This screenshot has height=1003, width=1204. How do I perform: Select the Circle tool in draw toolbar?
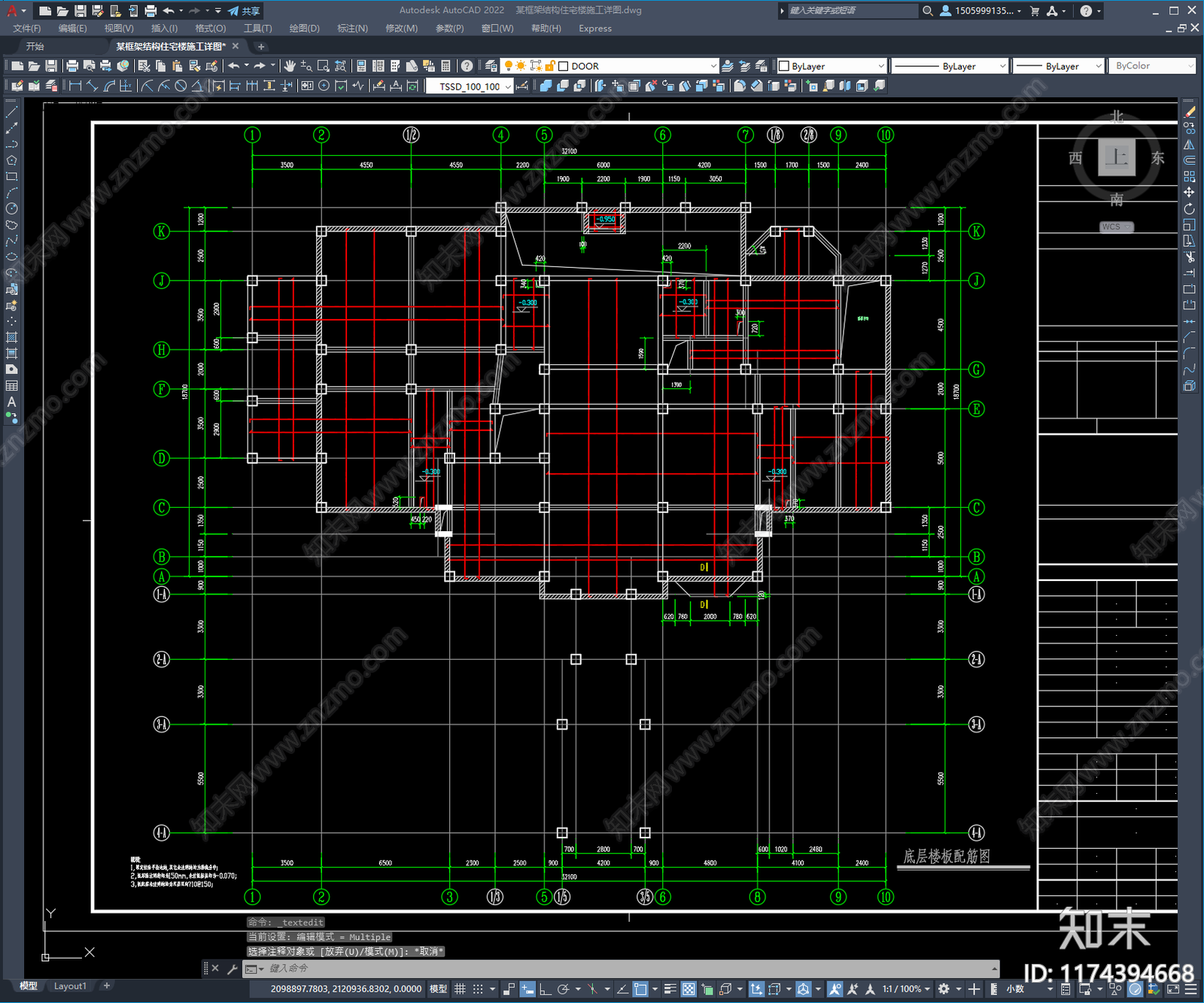coord(11,208)
